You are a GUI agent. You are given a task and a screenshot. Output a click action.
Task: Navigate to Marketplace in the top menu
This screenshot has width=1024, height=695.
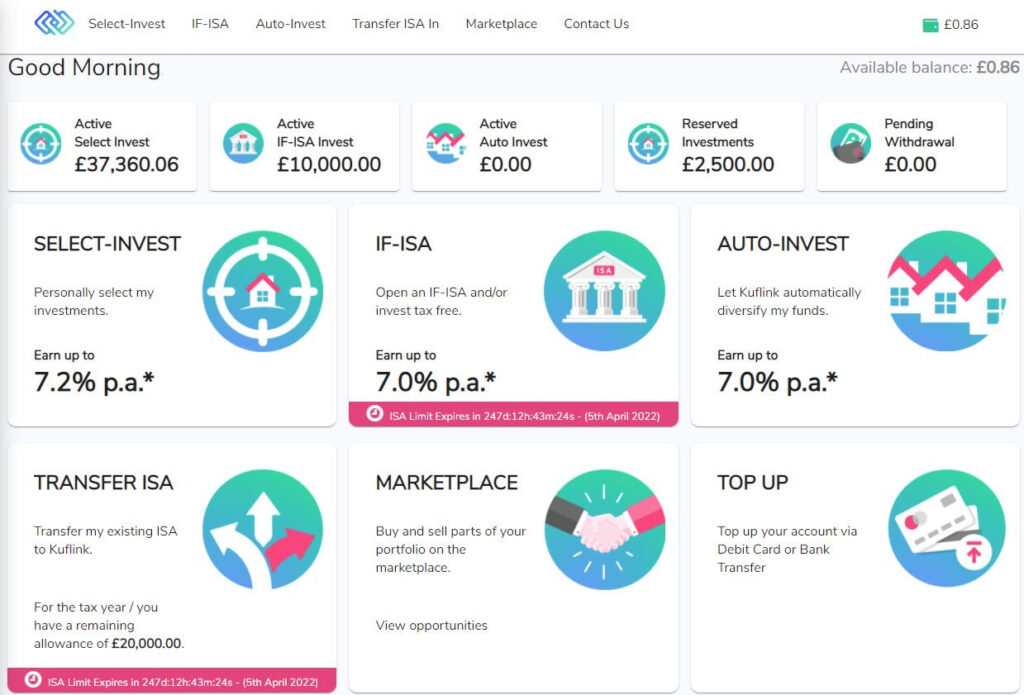pos(502,24)
